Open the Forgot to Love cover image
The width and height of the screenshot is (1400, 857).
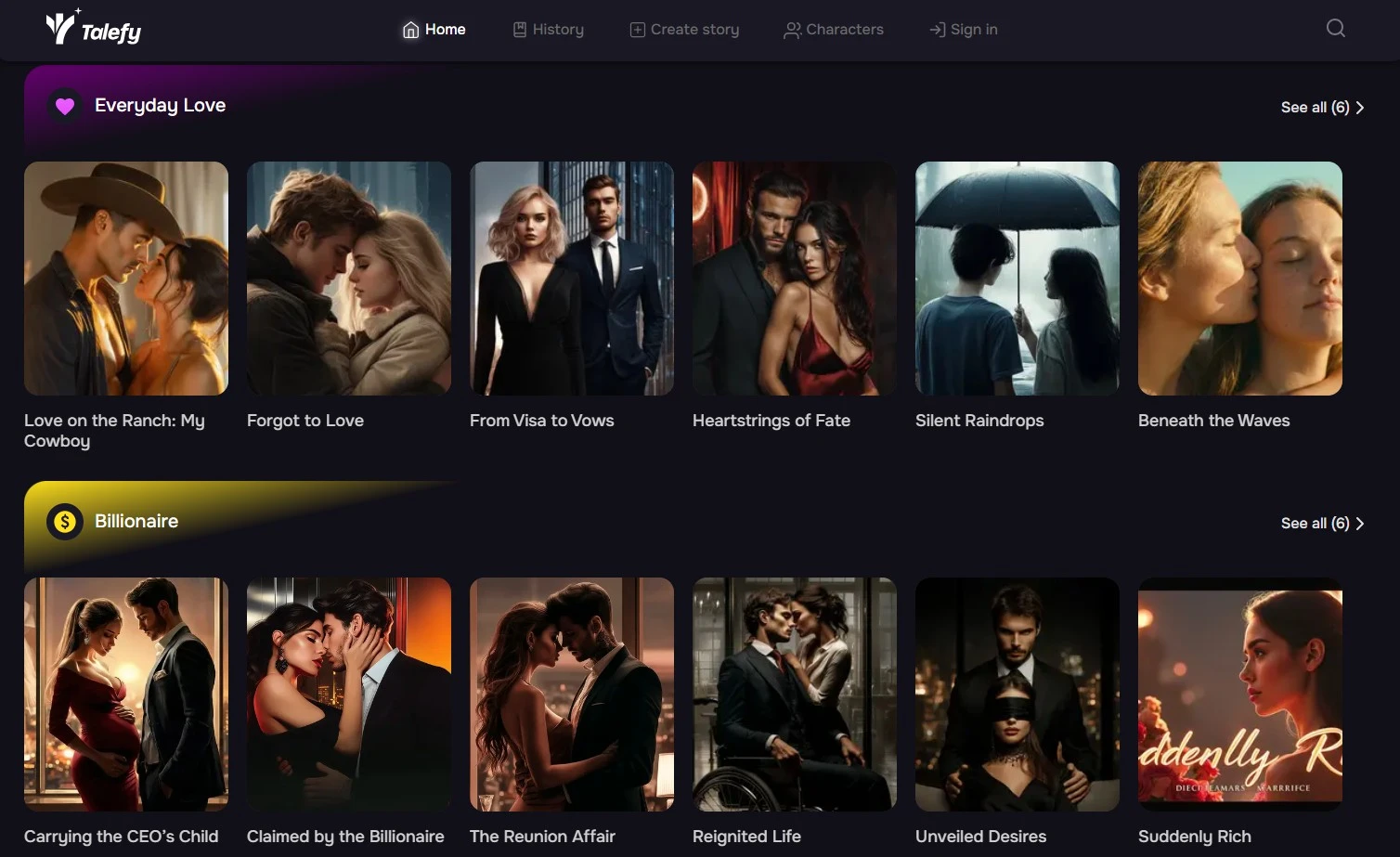(349, 279)
